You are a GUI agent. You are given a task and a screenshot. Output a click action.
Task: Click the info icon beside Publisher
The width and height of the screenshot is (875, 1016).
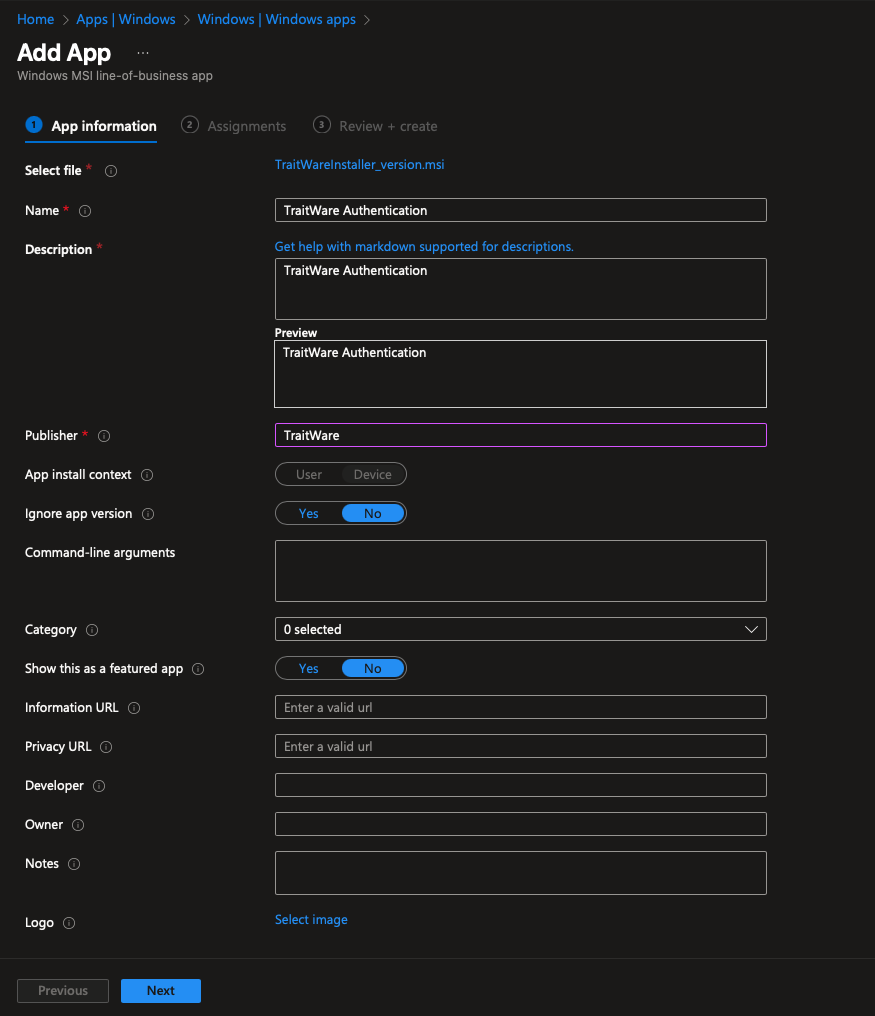pos(104,436)
